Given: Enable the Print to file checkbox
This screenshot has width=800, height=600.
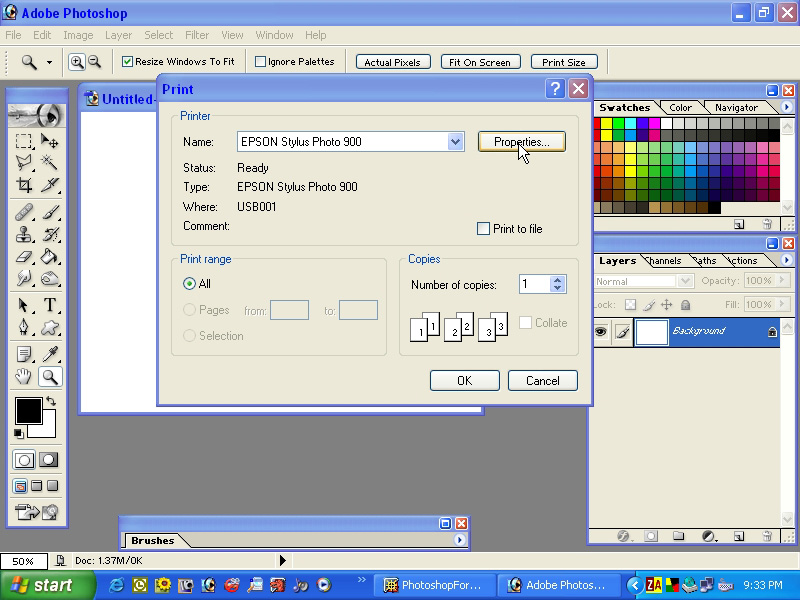Looking at the screenshot, I should click(x=484, y=229).
